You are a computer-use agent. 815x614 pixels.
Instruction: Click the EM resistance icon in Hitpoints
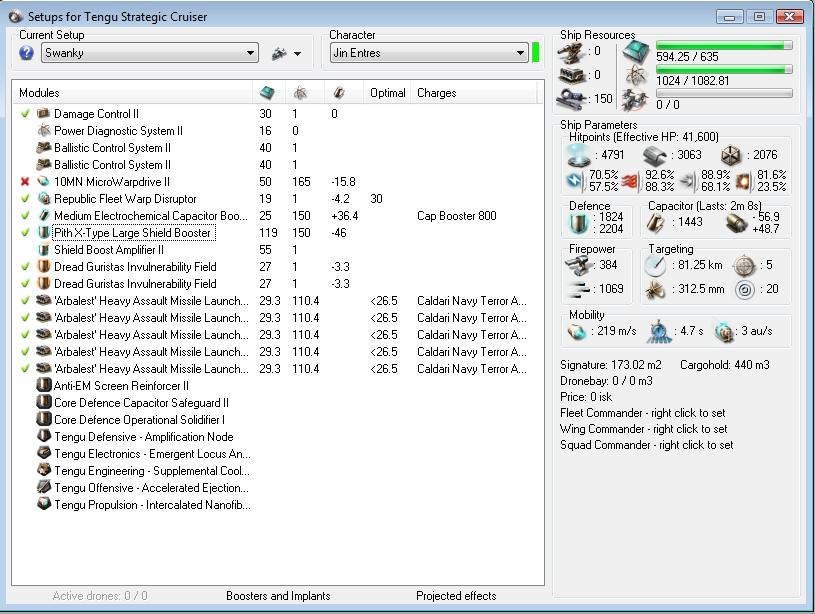pyautogui.click(x=575, y=180)
